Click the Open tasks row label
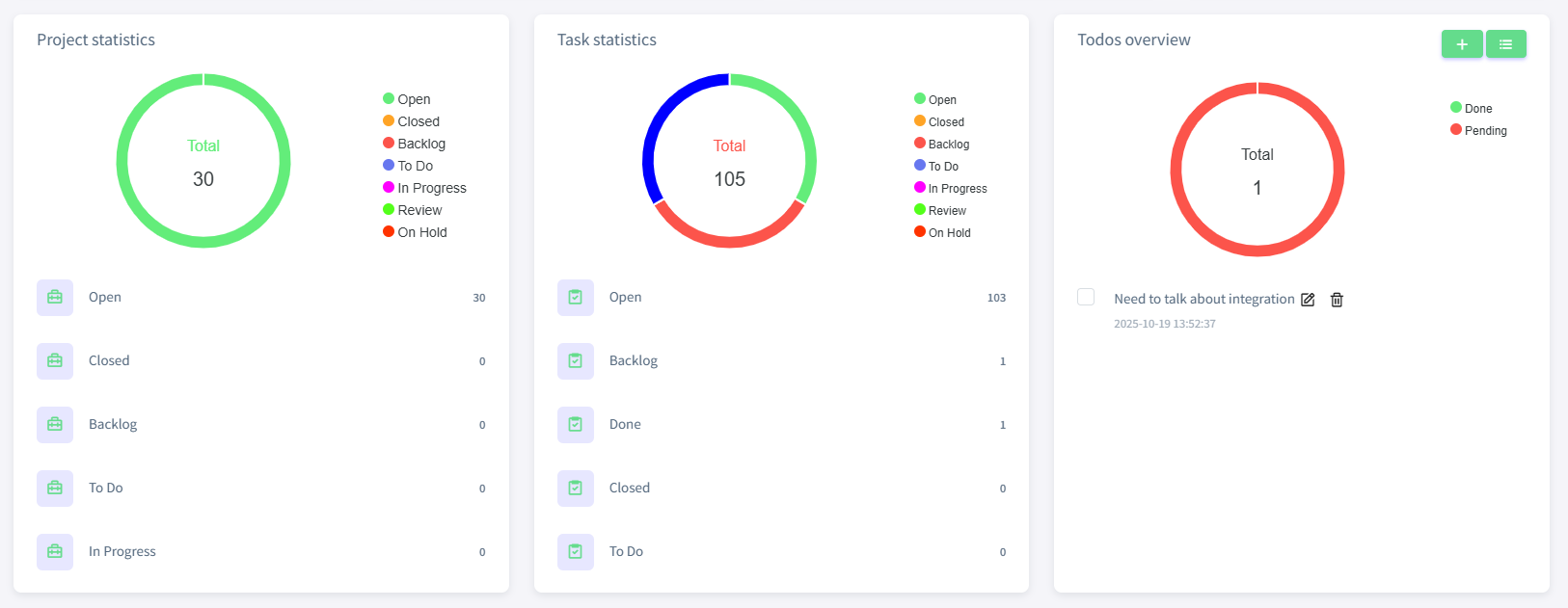 click(x=625, y=298)
